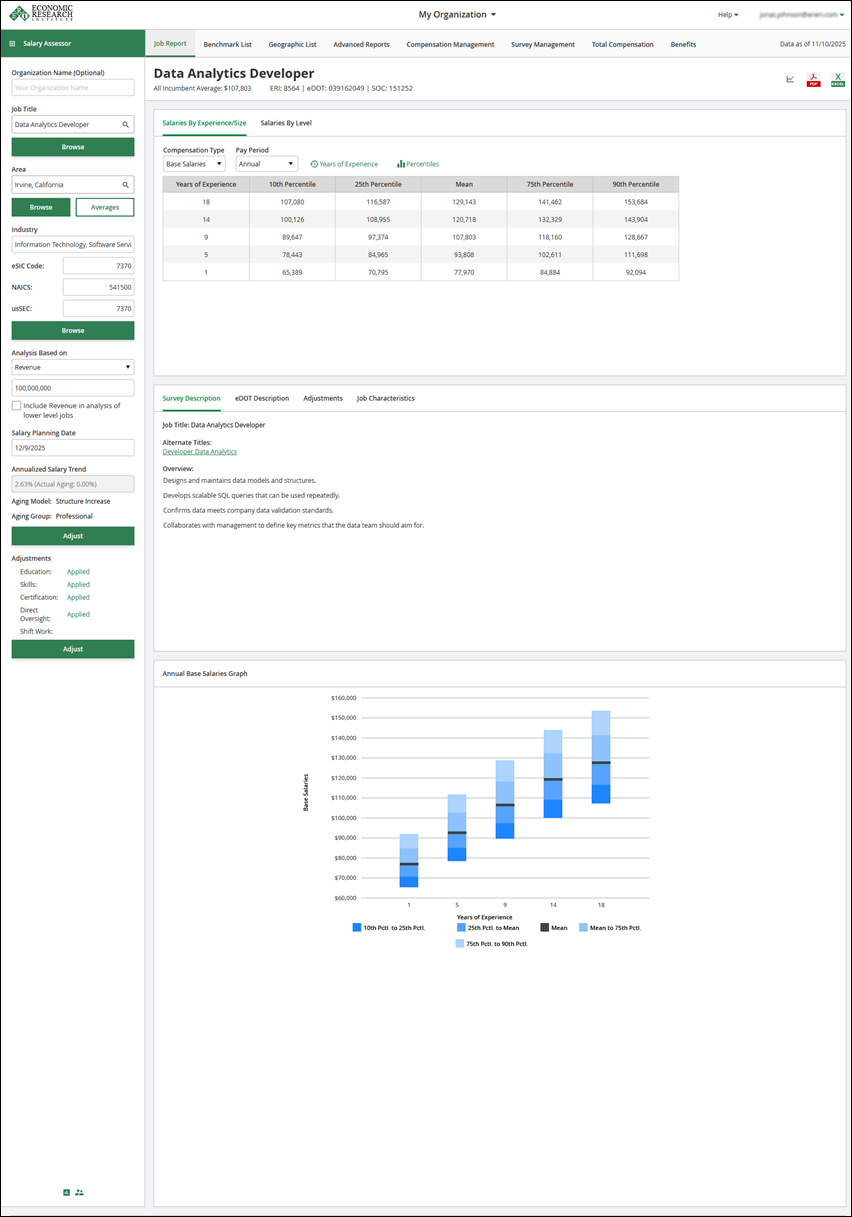Click the Job Title search magnifier icon

126,125
